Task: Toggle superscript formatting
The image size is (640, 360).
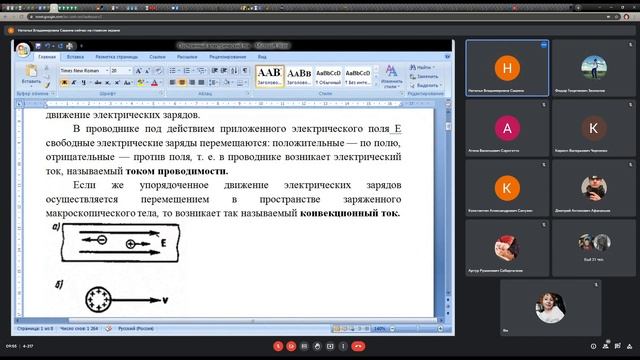Action: coord(117,82)
